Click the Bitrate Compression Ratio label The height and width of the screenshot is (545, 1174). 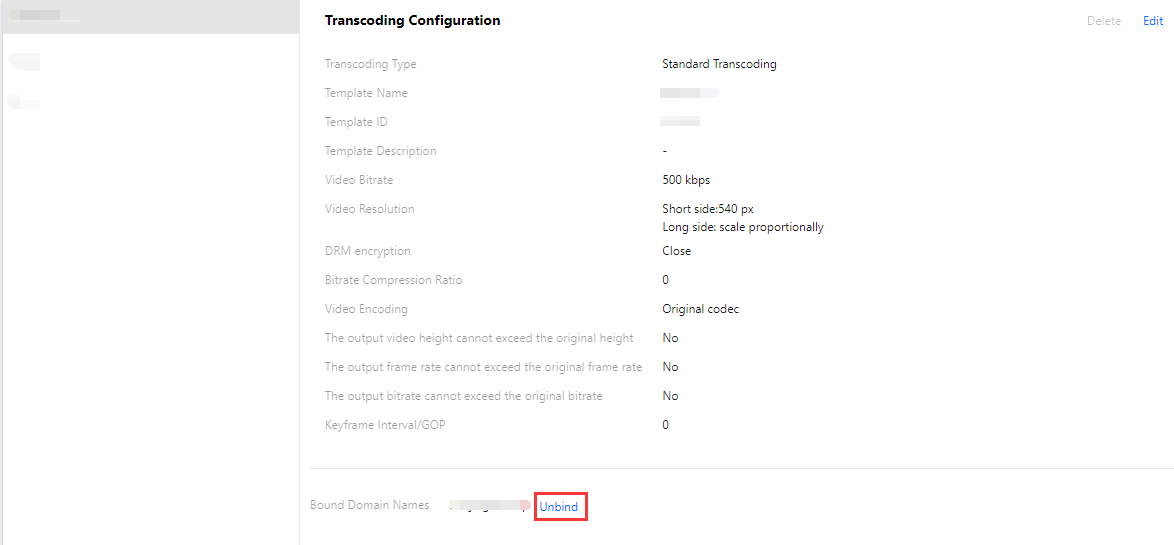[x=393, y=280]
